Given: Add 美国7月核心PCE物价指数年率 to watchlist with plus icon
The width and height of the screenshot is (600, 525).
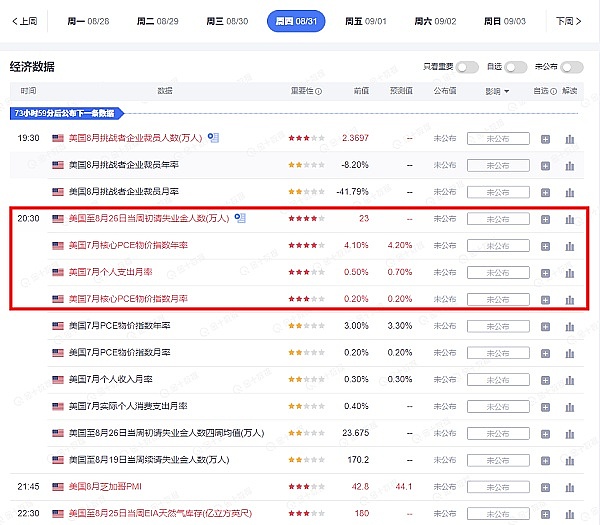Looking at the screenshot, I should coord(545,245).
